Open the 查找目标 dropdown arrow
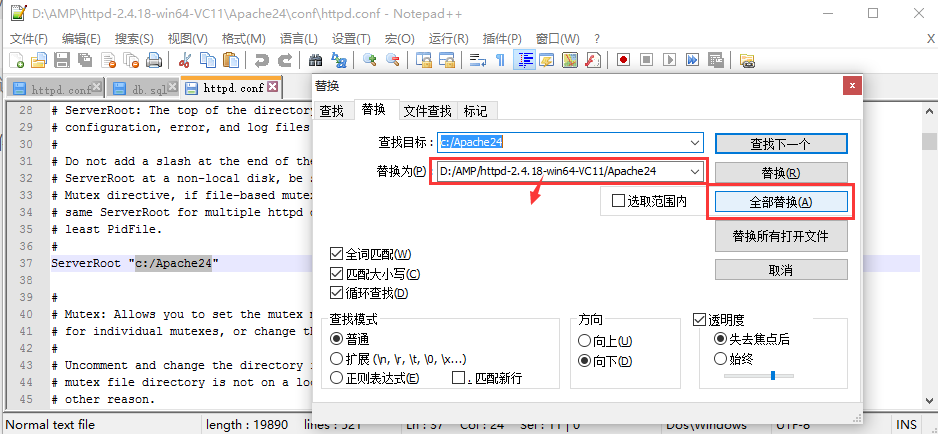 click(x=695, y=143)
